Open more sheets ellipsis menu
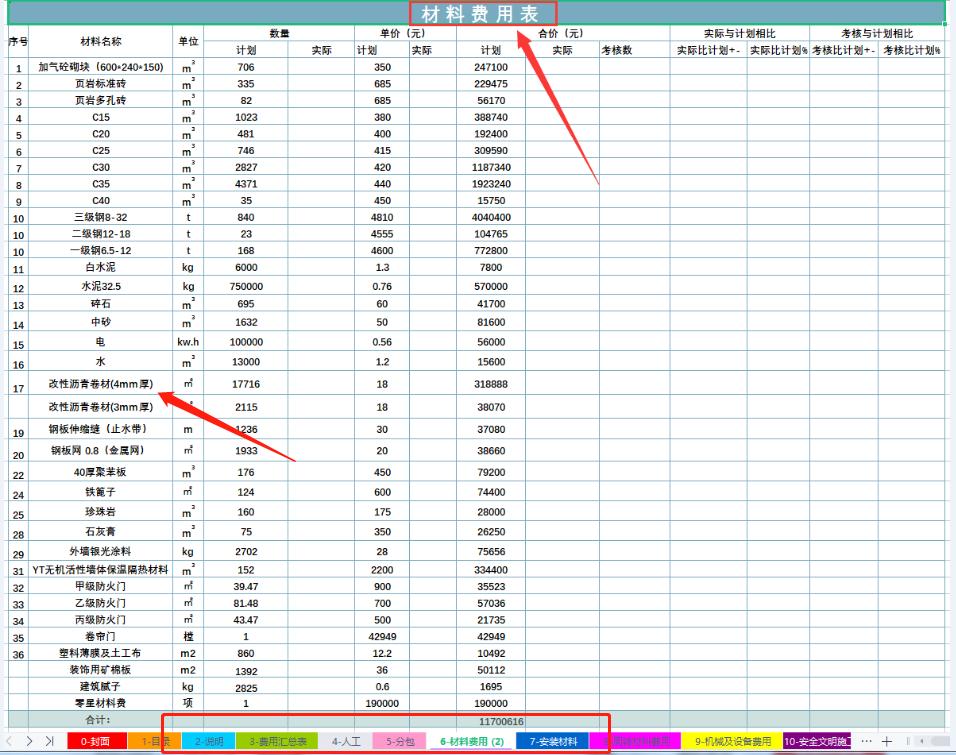This screenshot has height=755, width=956. [865, 741]
